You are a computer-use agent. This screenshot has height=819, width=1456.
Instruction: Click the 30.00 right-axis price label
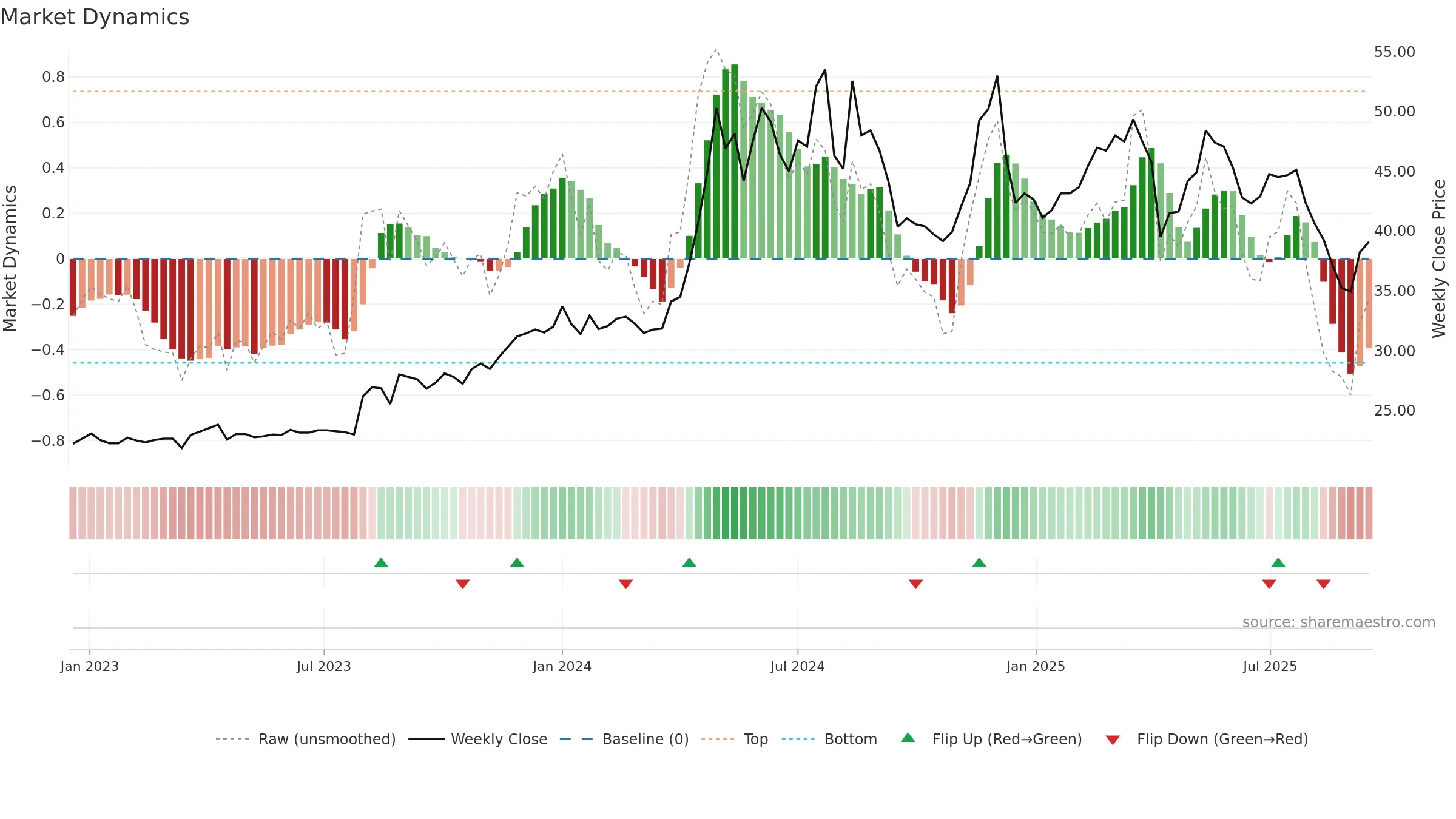pos(1395,351)
